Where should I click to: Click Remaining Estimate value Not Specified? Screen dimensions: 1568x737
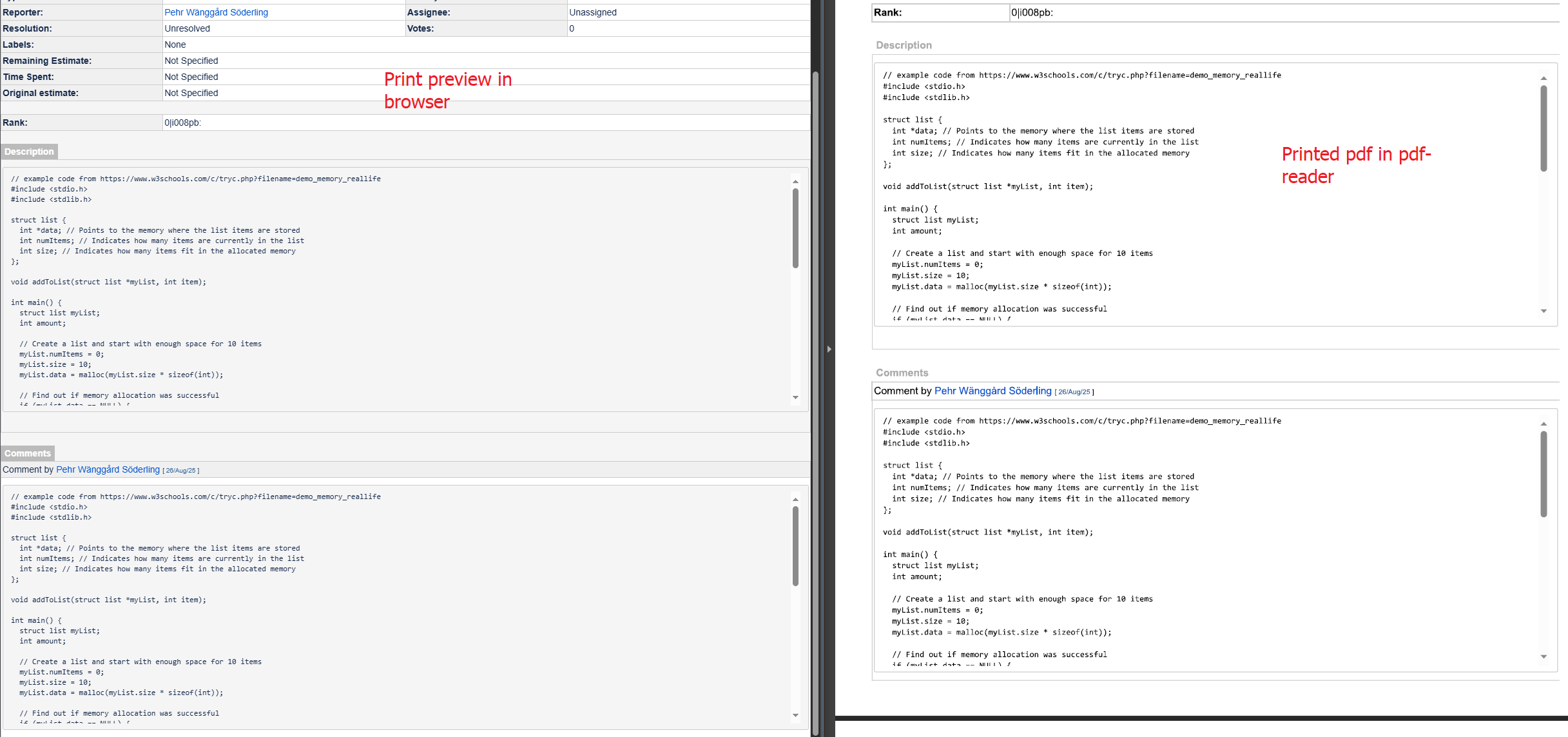pyautogui.click(x=191, y=61)
